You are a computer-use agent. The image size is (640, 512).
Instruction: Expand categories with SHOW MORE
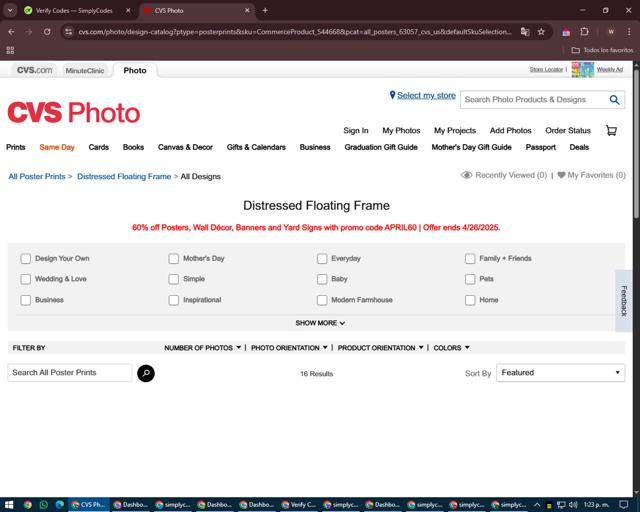[320, 323]
